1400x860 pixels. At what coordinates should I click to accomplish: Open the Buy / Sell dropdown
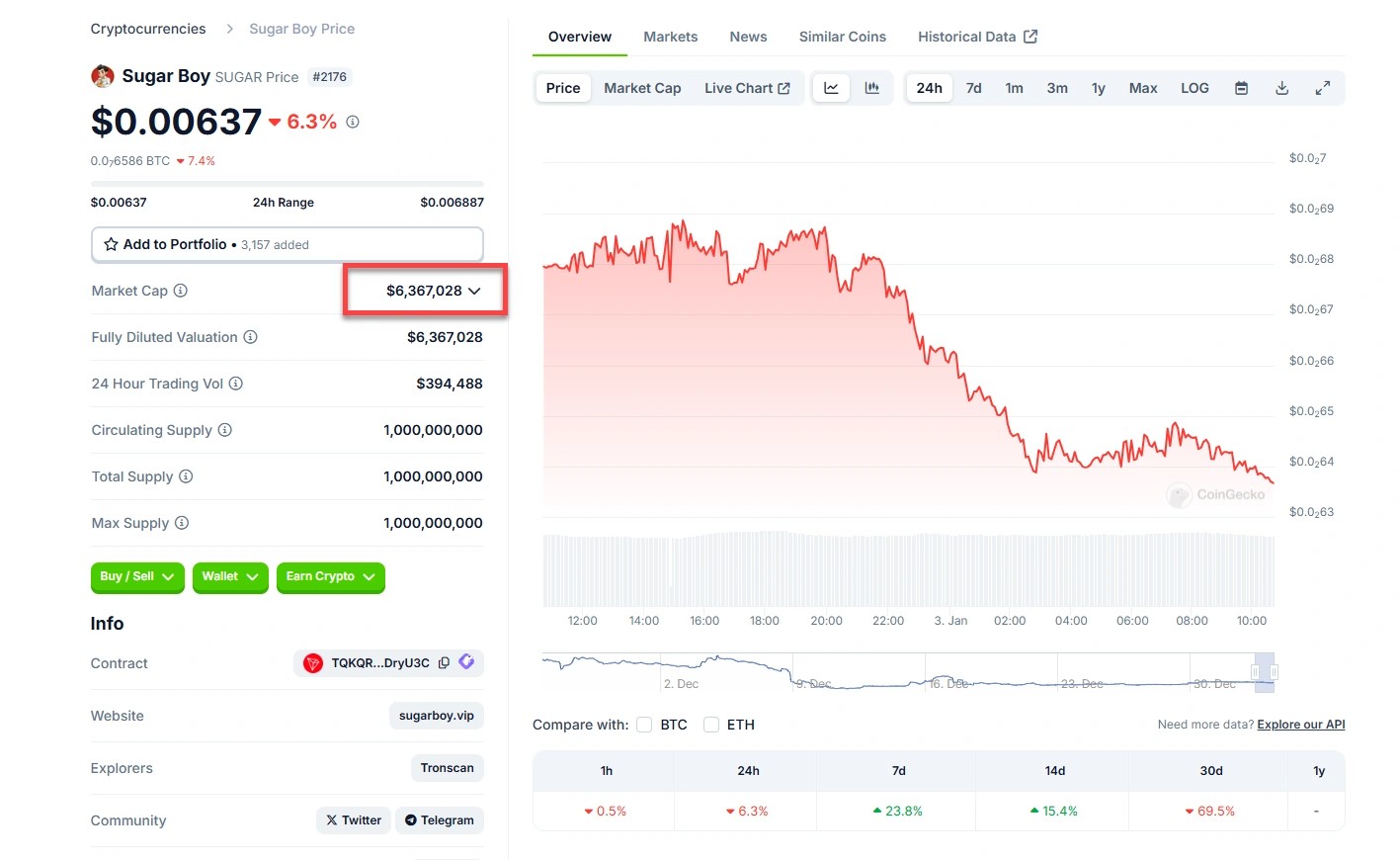click(137, 576)
